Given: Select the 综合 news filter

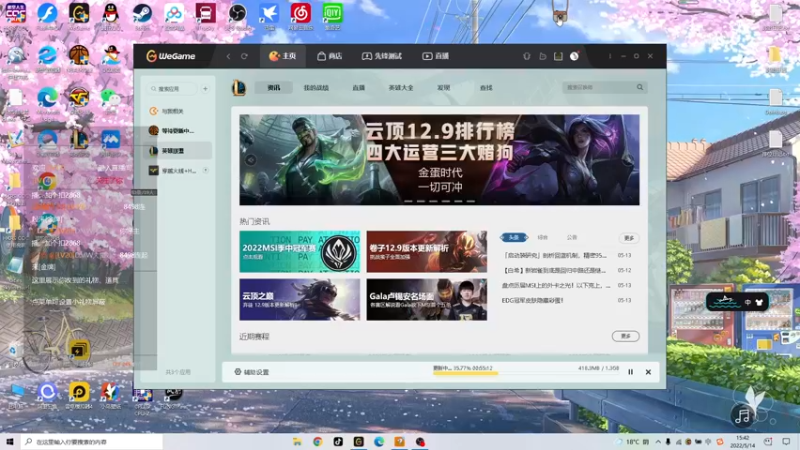Looking at the screenshot, I should click(543, 237).
